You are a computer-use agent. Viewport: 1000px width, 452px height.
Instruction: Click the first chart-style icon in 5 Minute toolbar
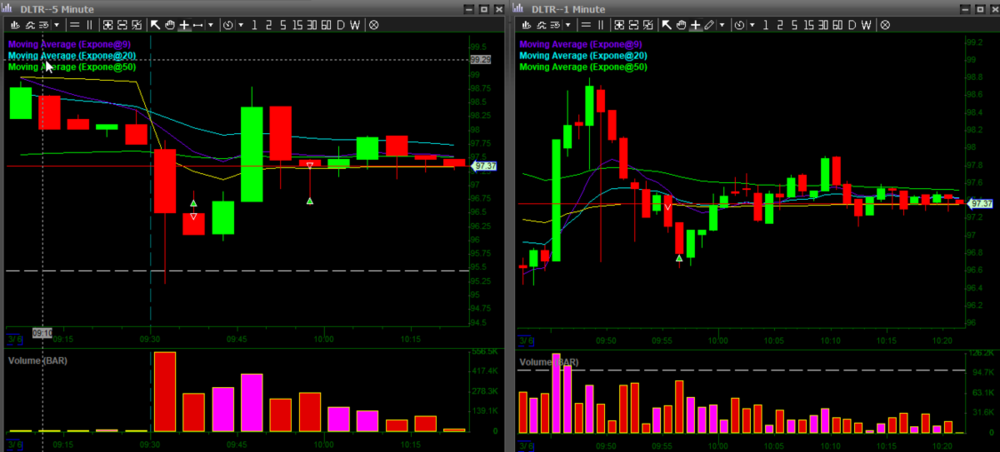point(13,23)
